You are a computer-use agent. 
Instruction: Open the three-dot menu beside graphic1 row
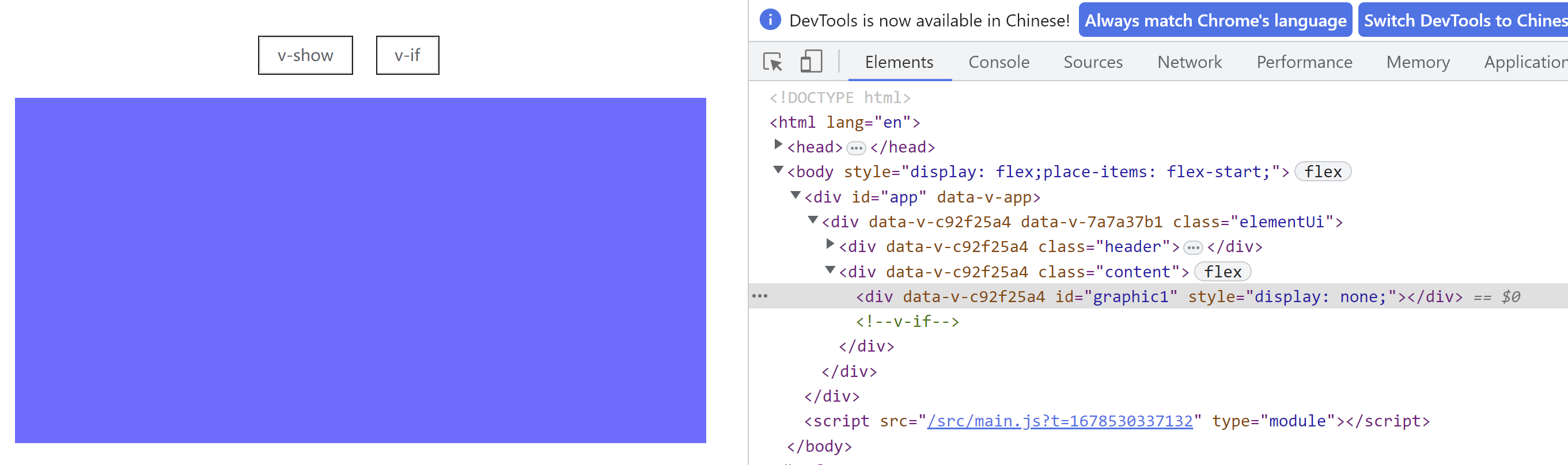[760, 296]
